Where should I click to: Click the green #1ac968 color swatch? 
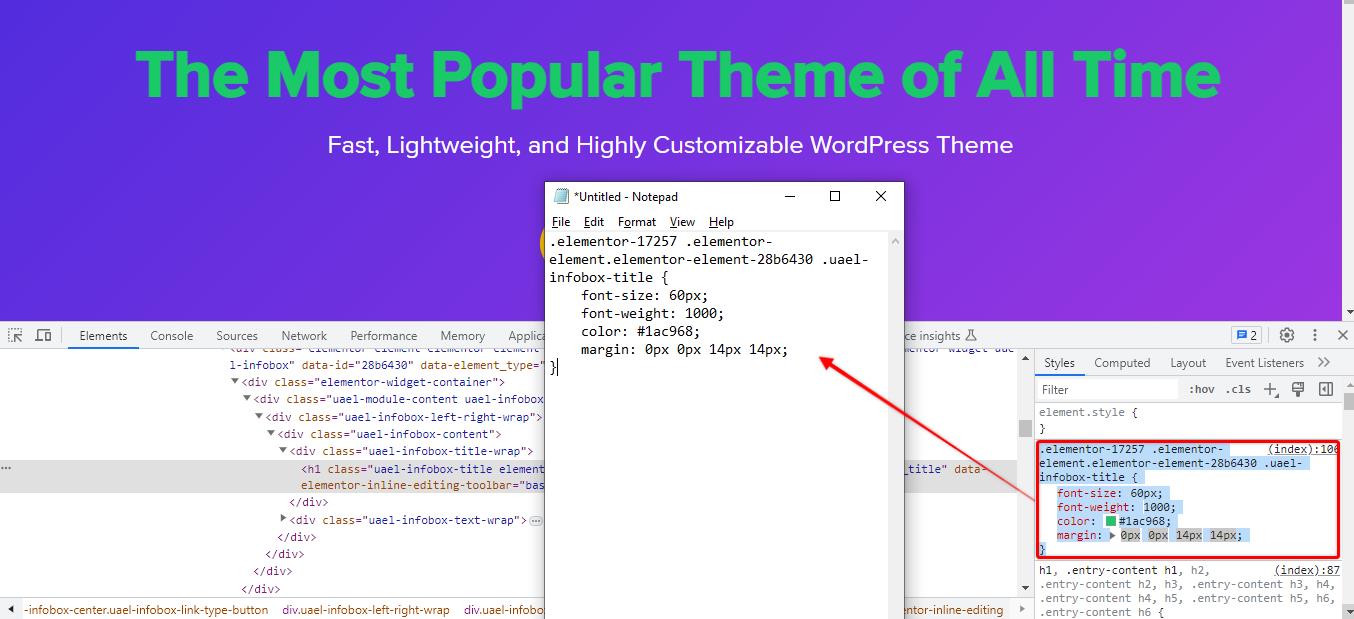pyautogui.click(x=1110, y=519)
